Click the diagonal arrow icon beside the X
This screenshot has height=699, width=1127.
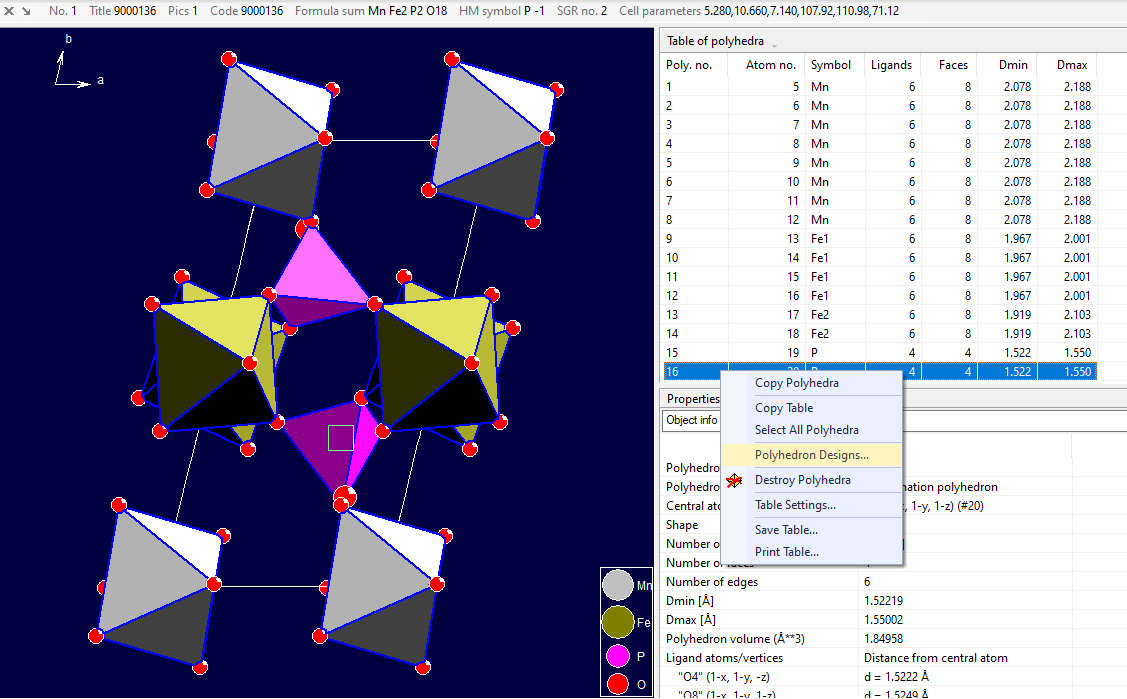26,11
